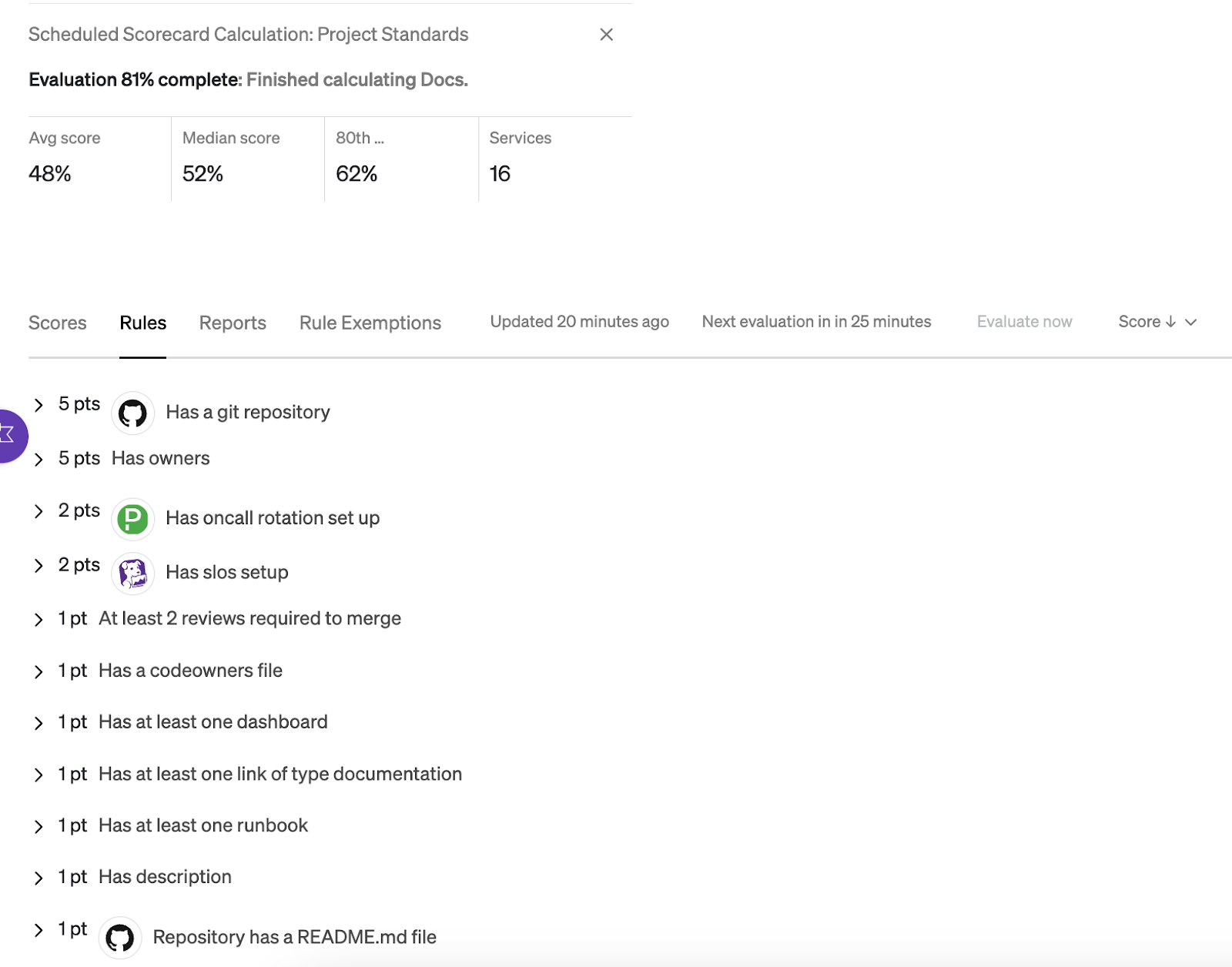Click the Score sort direction arrow
The image size is (1232, 967).
(1170, 322)
